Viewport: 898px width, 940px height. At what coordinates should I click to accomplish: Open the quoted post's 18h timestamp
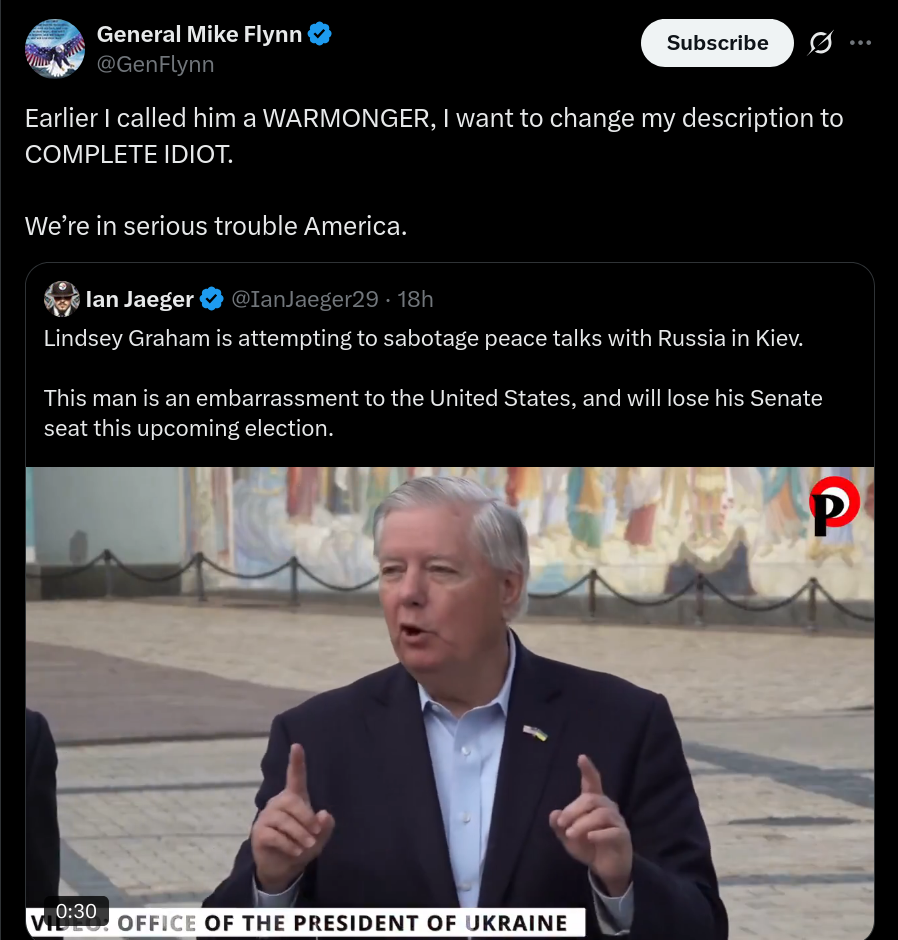(415, 299)
